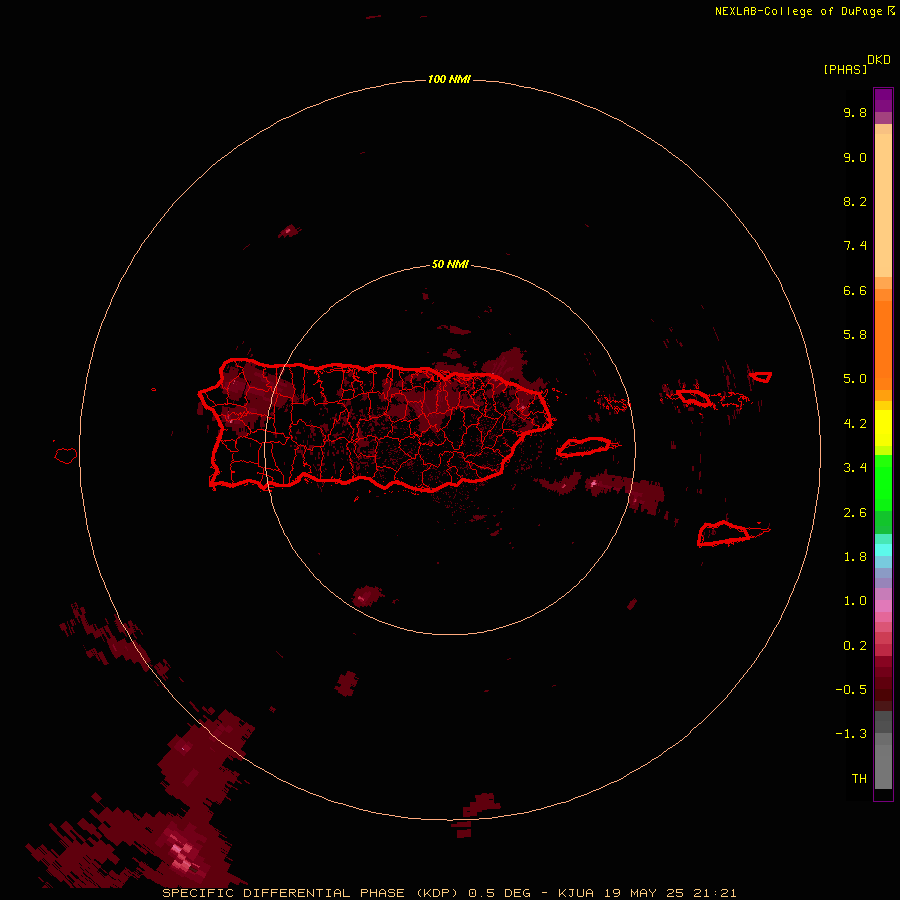Click the Vieques island outline
The width and height of the screenshot is (900, 900).
[x=583, y=447]
